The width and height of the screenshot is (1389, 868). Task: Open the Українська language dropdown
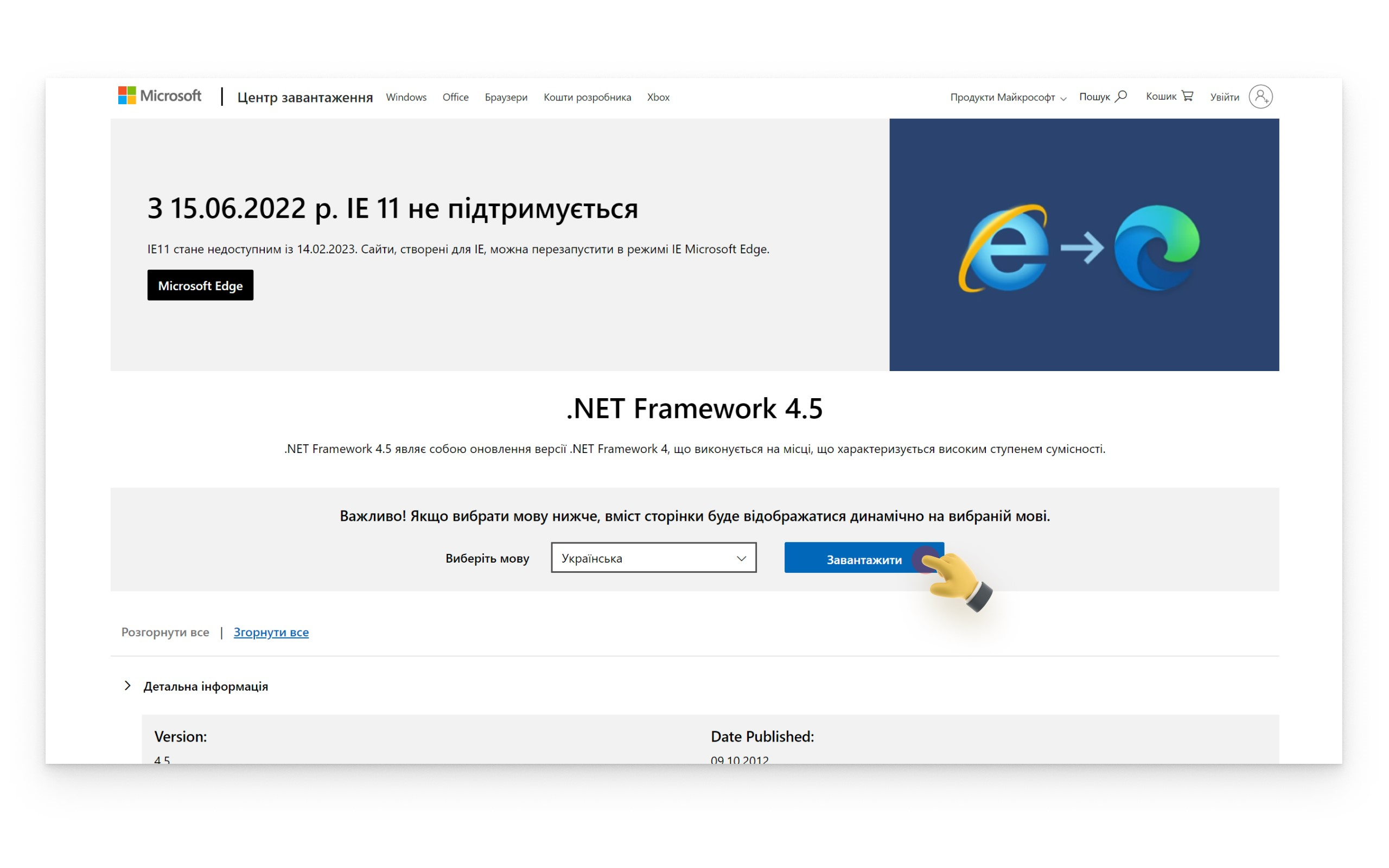pyautogui.click(x=653, y=558)
